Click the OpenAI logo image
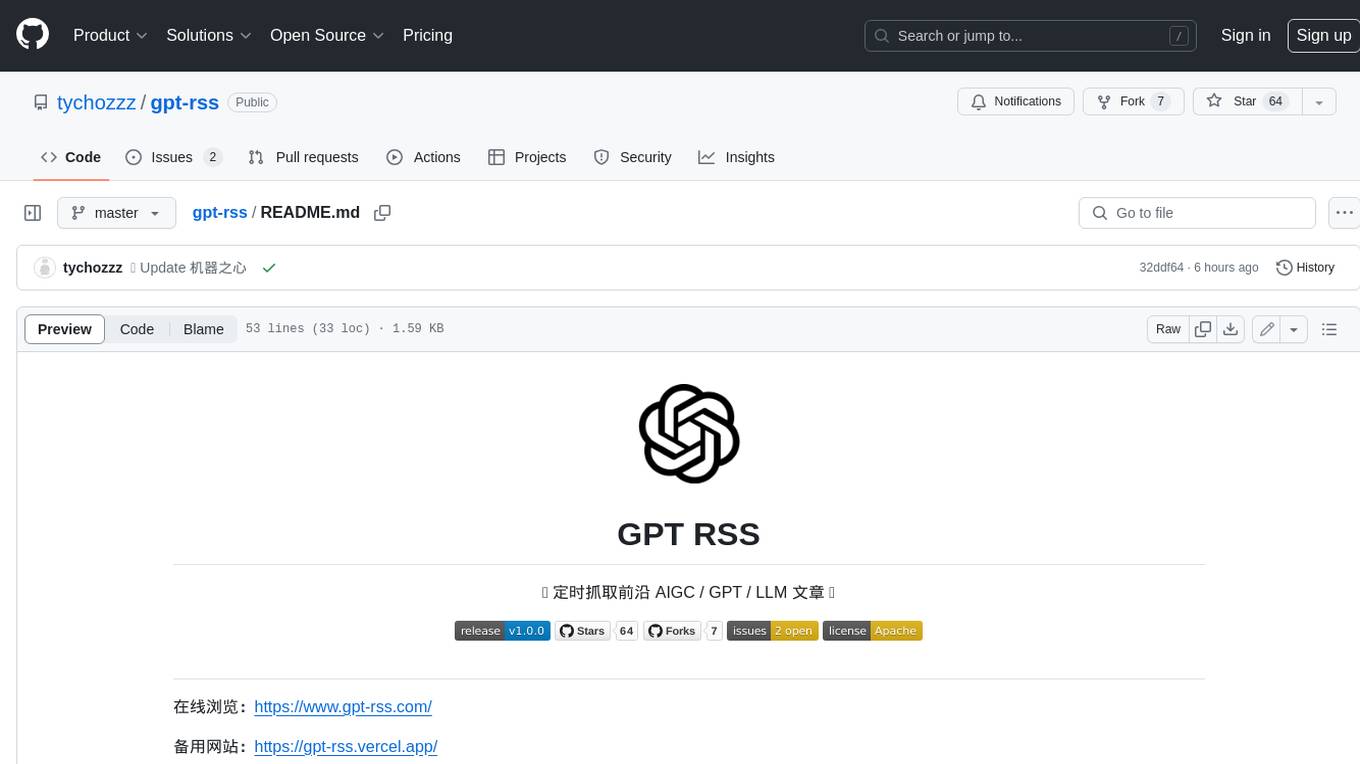The image size is (1360, 764). click(689, 434)
